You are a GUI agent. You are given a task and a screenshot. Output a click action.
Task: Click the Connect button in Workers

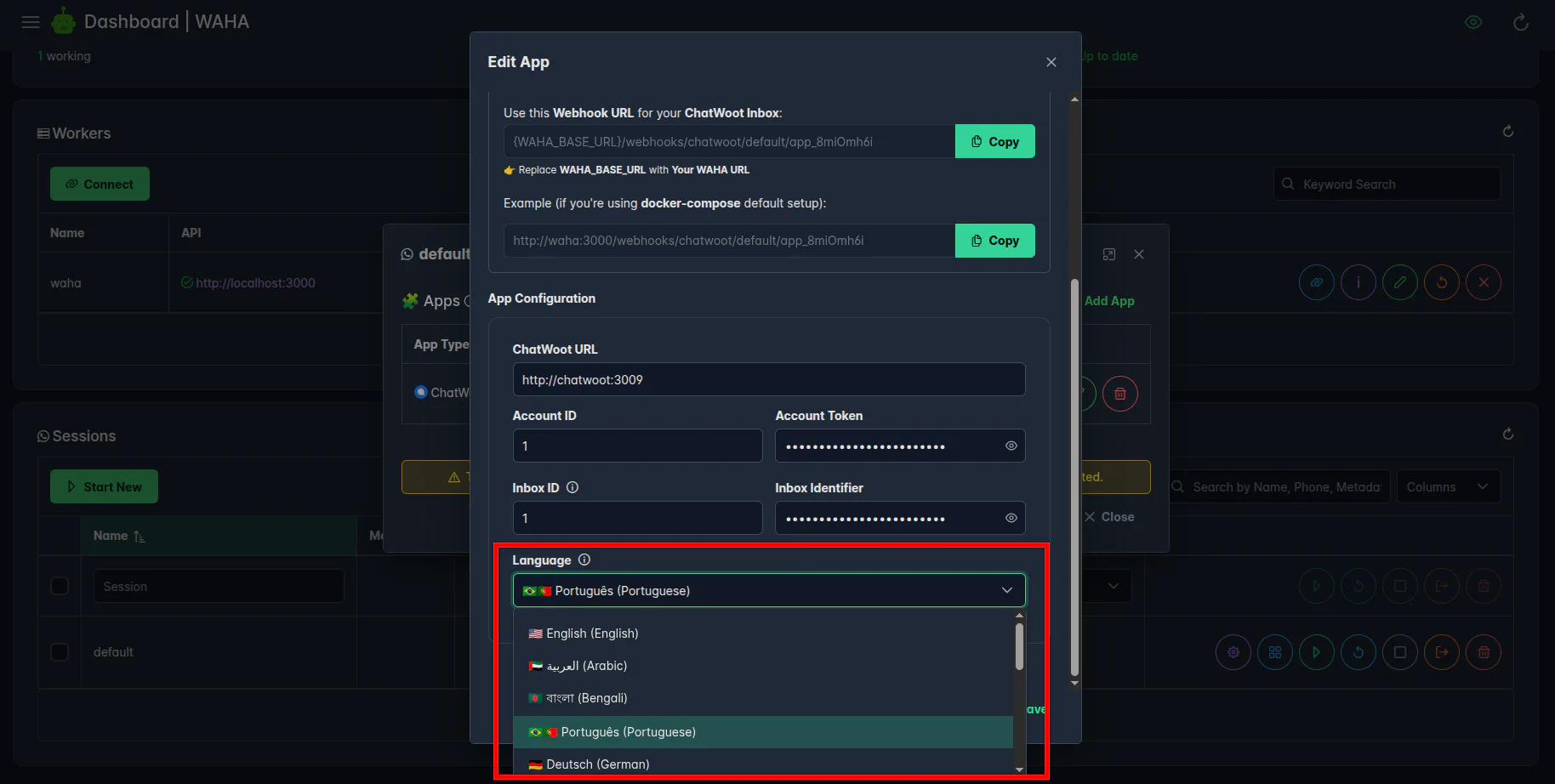tap(100, 184)
